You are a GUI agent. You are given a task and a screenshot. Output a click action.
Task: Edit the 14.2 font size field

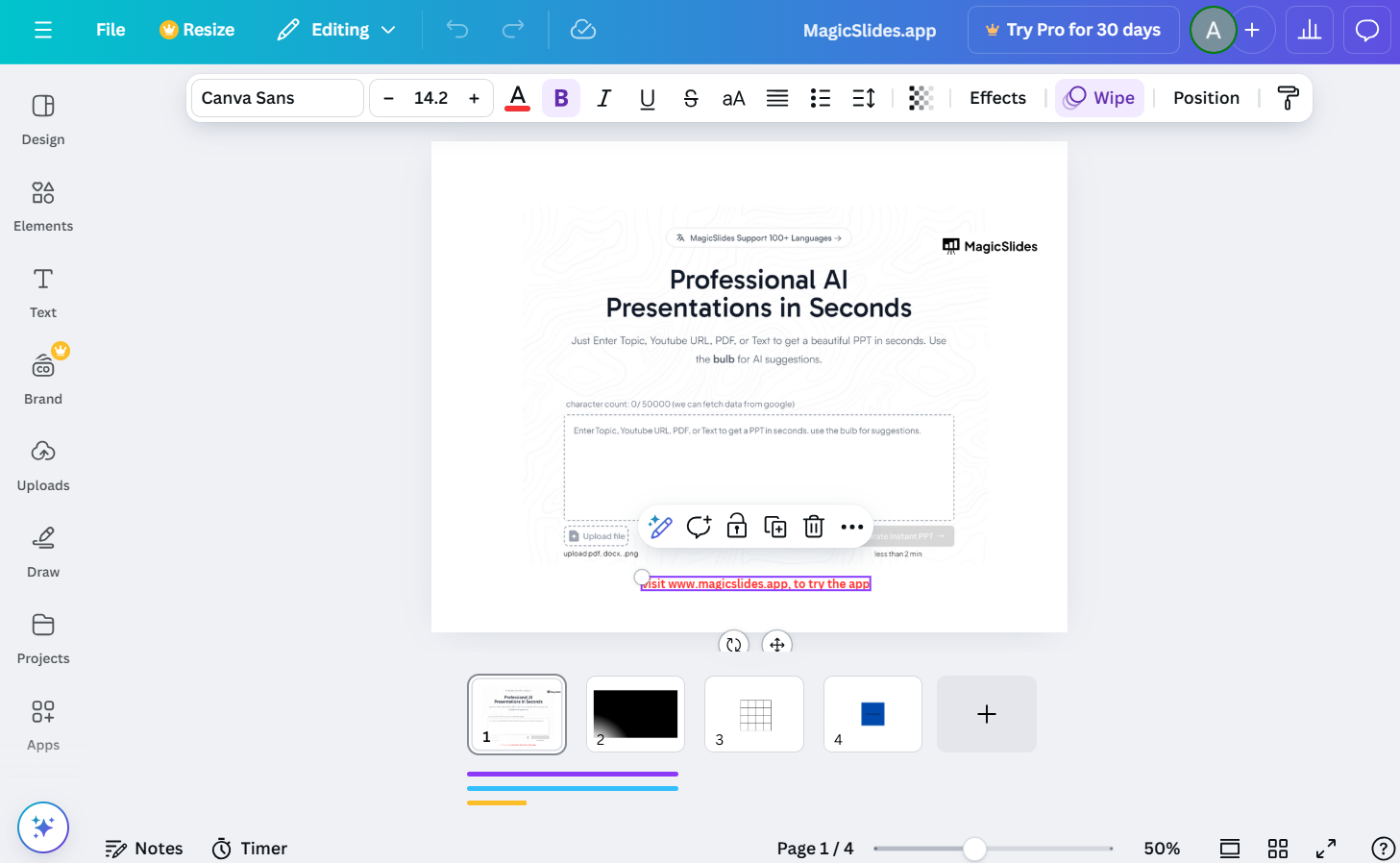(431, 98)
